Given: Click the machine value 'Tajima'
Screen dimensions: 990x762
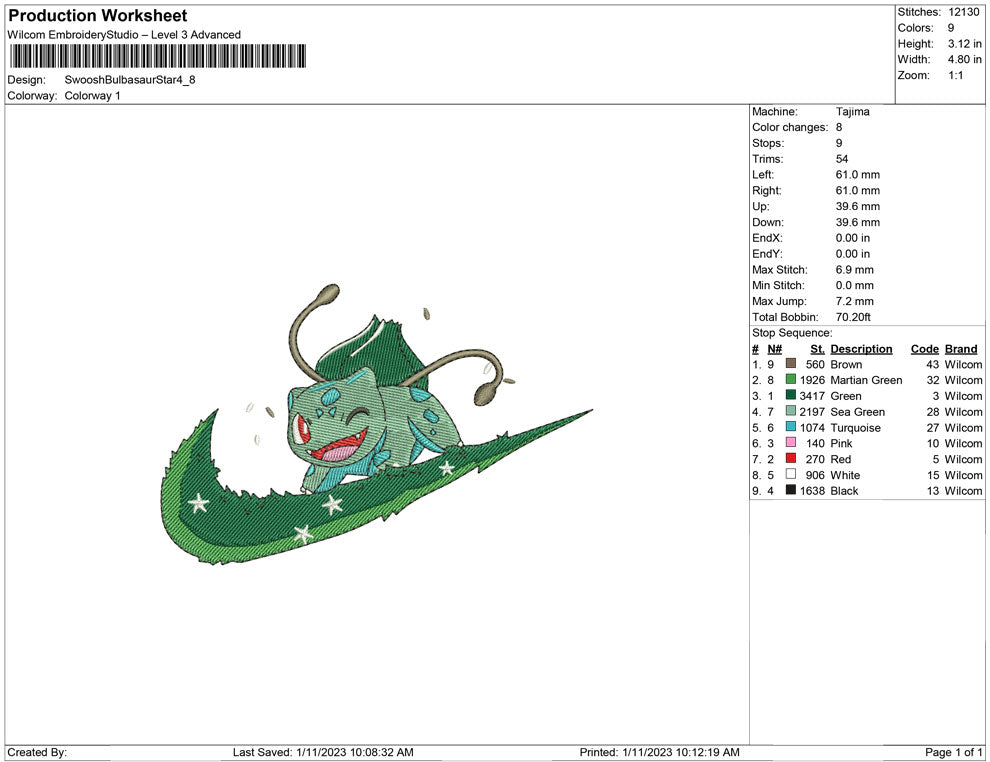Looking at the screenshot, I should pos(852,112).
